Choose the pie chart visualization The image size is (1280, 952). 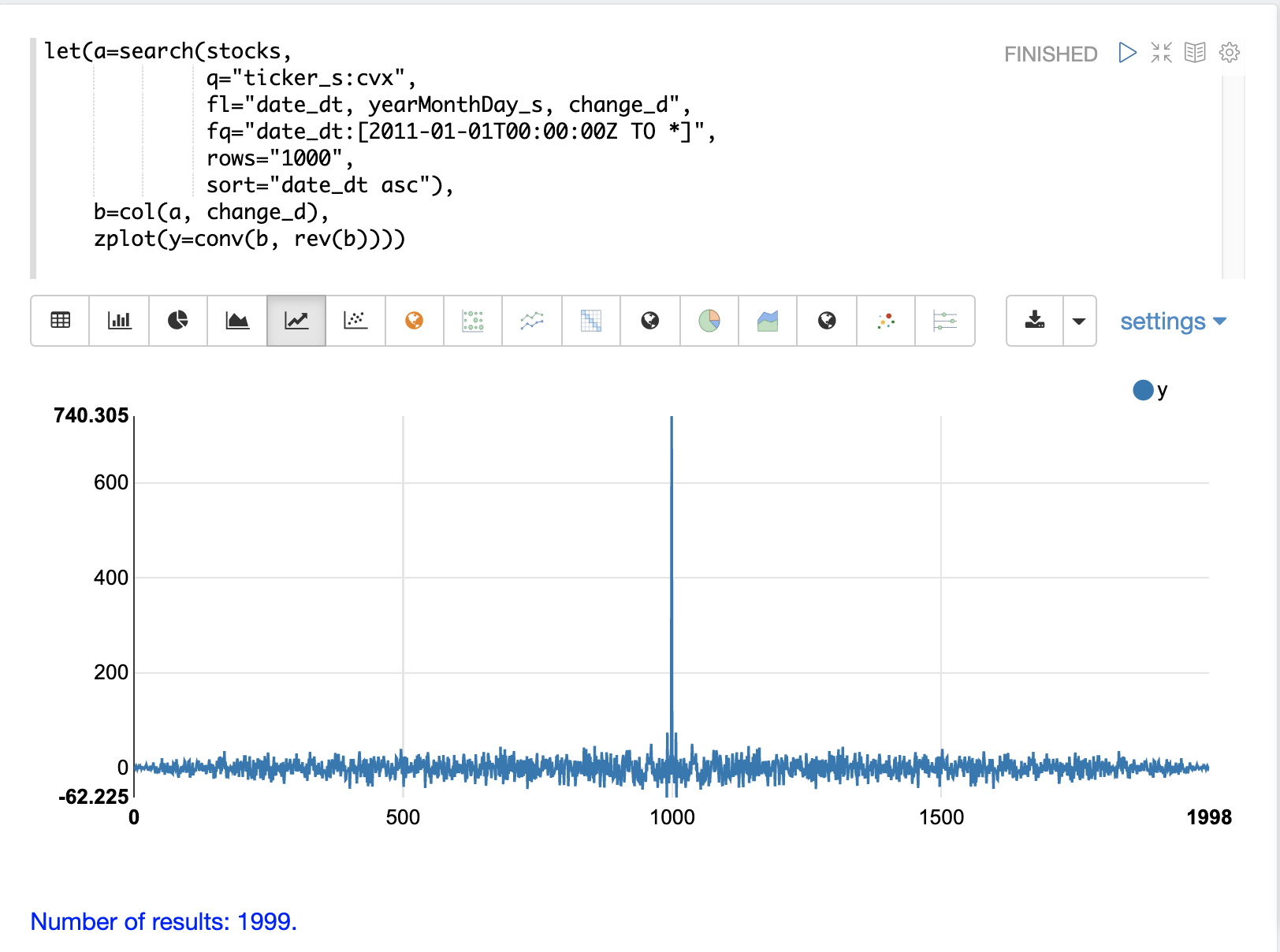178,321
